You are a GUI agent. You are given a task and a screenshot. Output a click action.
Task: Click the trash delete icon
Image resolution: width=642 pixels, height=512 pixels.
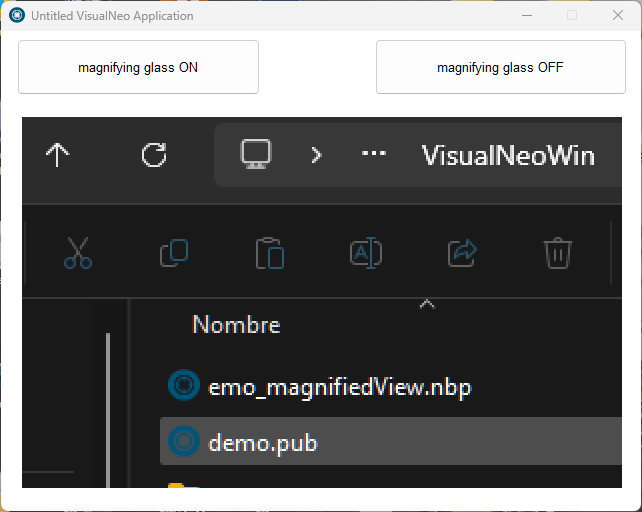pos(558,253)
